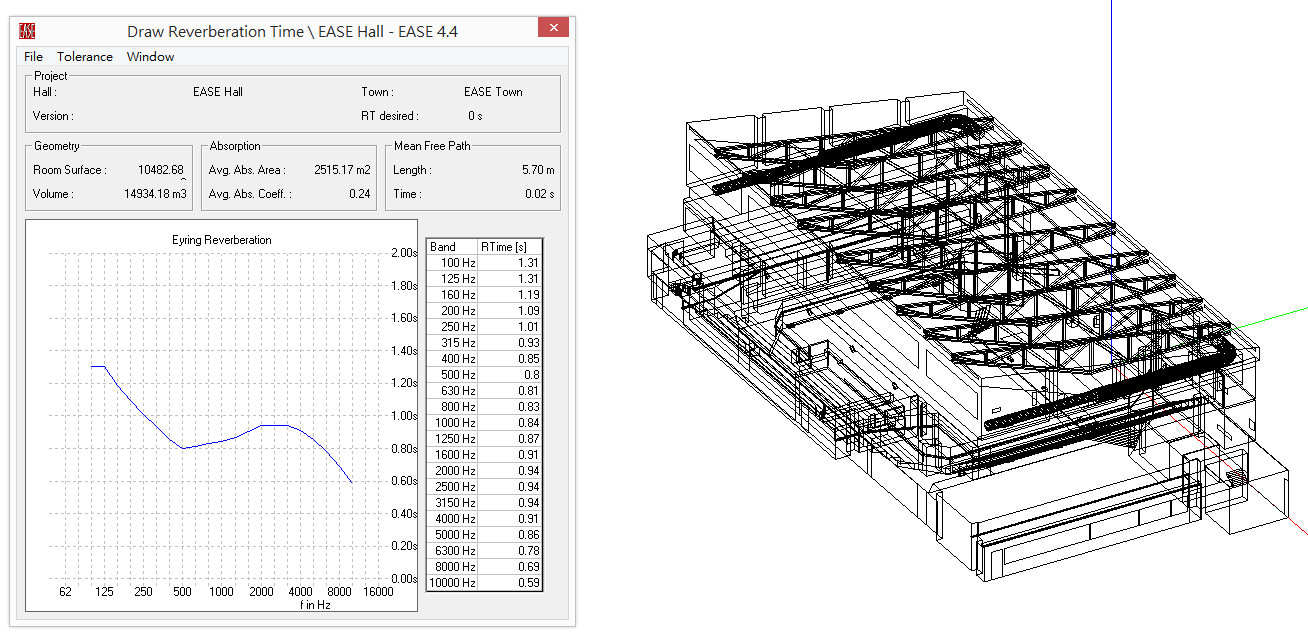This screenshot has width=1308, height=639.
Task: Select the 4000 Hz band row
Action: point(484,519)
